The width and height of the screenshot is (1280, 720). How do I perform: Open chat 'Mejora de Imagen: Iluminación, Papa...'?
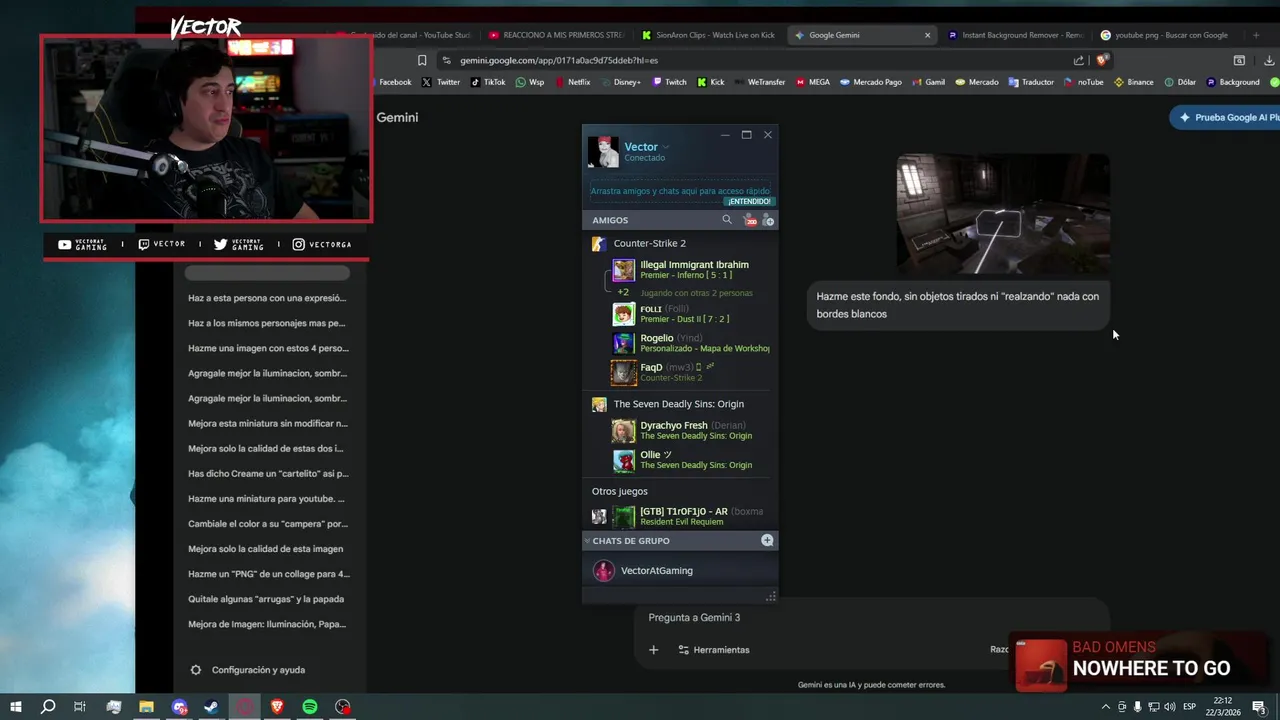267,624
